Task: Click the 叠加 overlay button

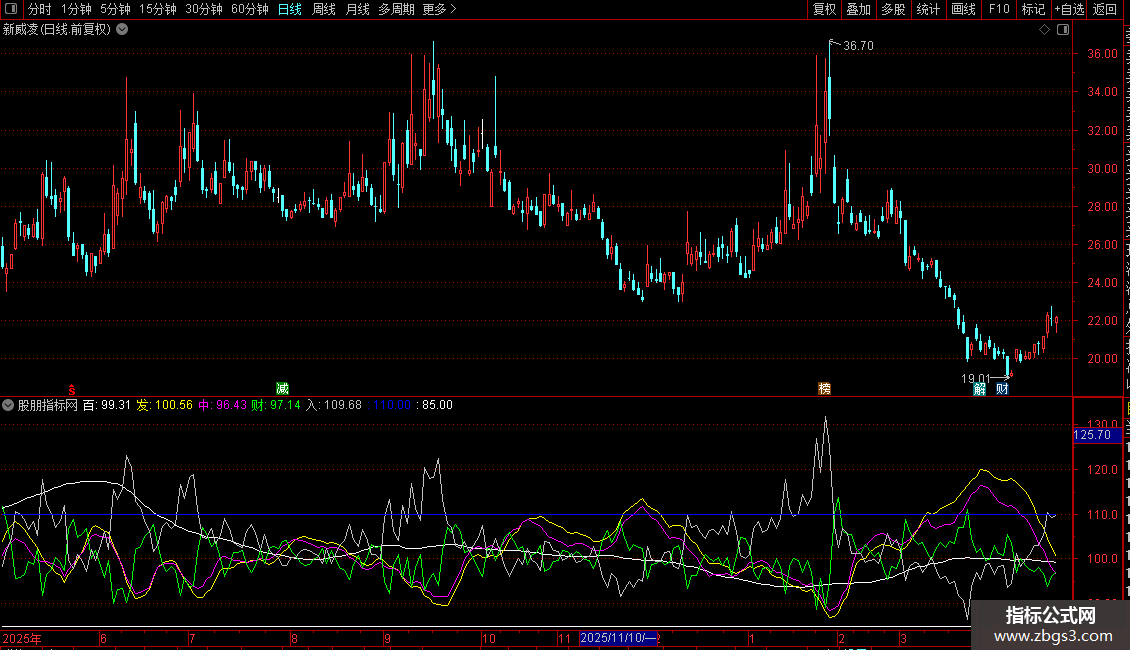Action: pyautogui.click(x=858, y=9)
